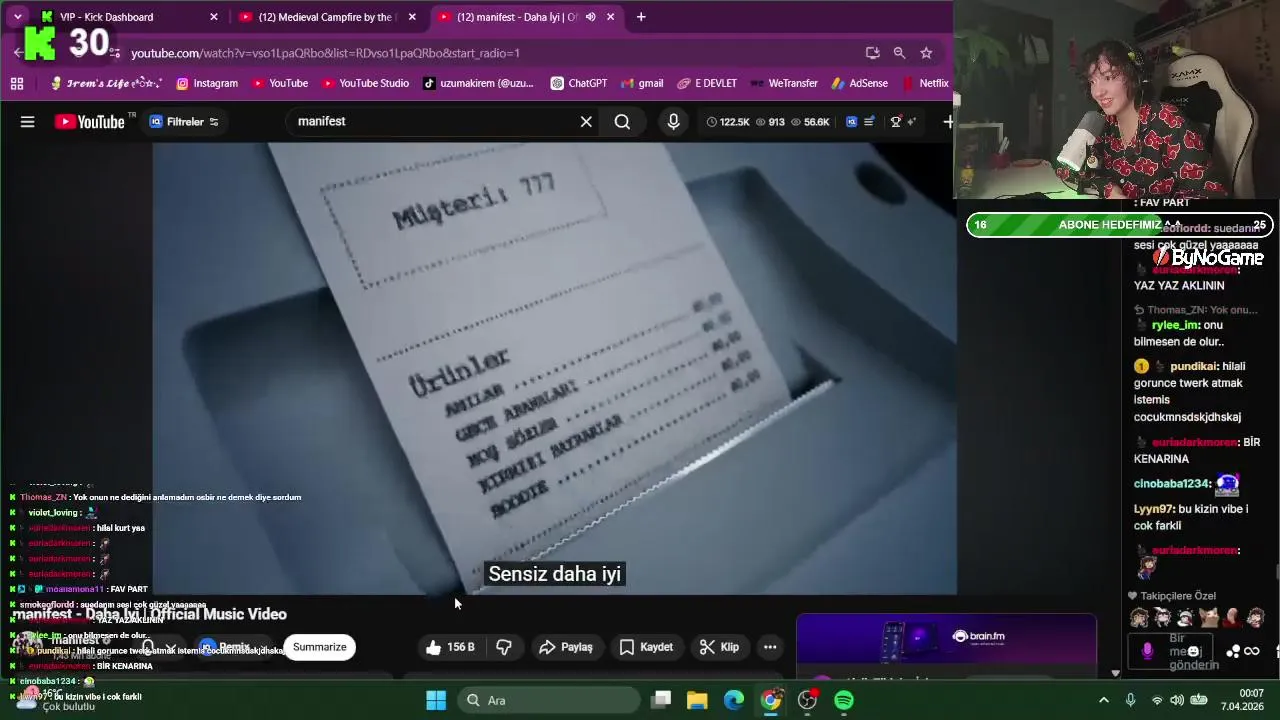Open the browser zoom magnifier icon
The height and width of the screenshot is (720, 1280).
click(899, 53)
